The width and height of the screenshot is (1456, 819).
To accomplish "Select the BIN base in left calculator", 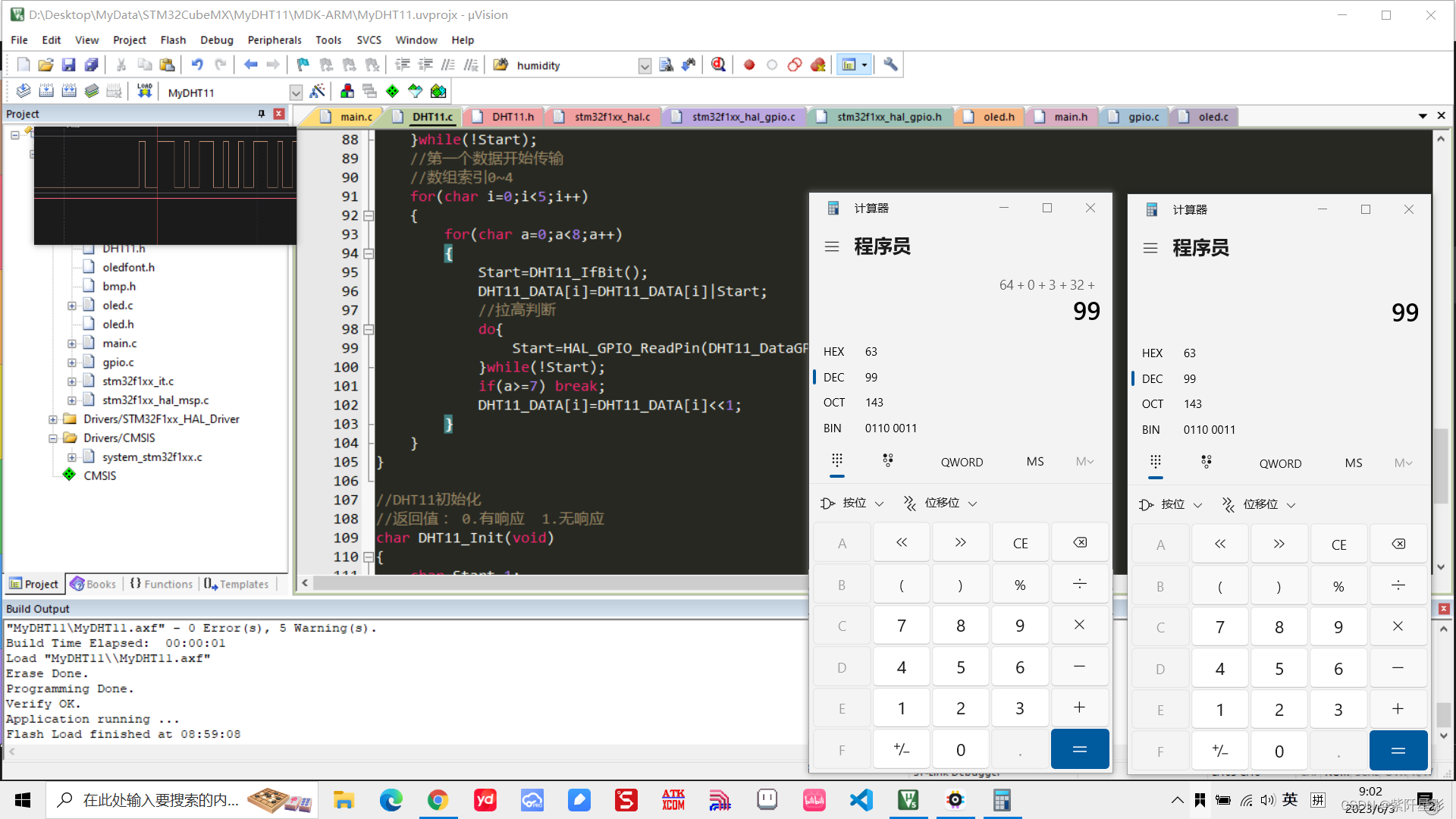I will point(960,428).
